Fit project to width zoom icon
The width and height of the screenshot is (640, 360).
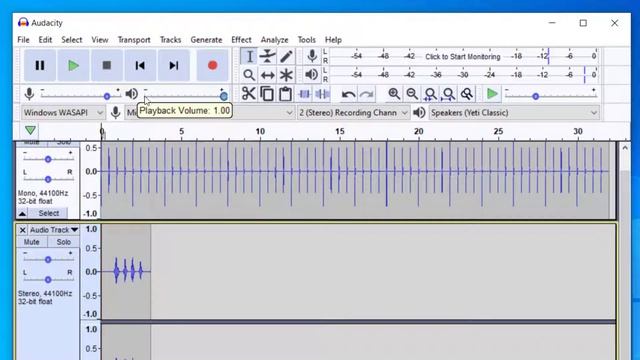pos(449,94)
